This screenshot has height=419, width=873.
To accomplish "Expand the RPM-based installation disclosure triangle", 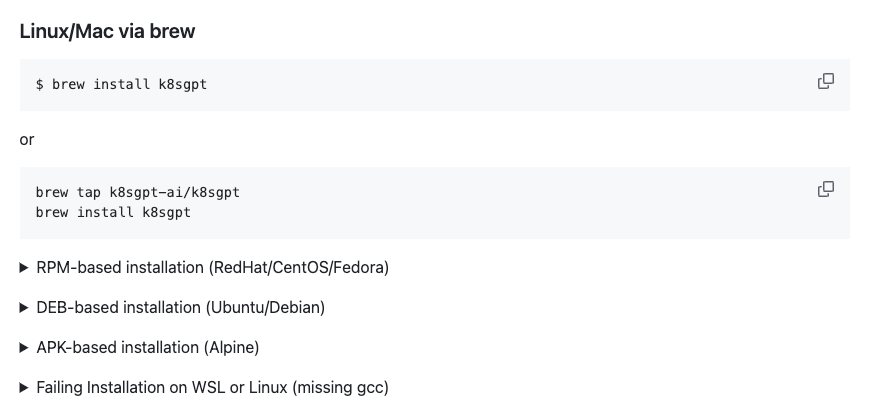I will click(x=23, y=268).
